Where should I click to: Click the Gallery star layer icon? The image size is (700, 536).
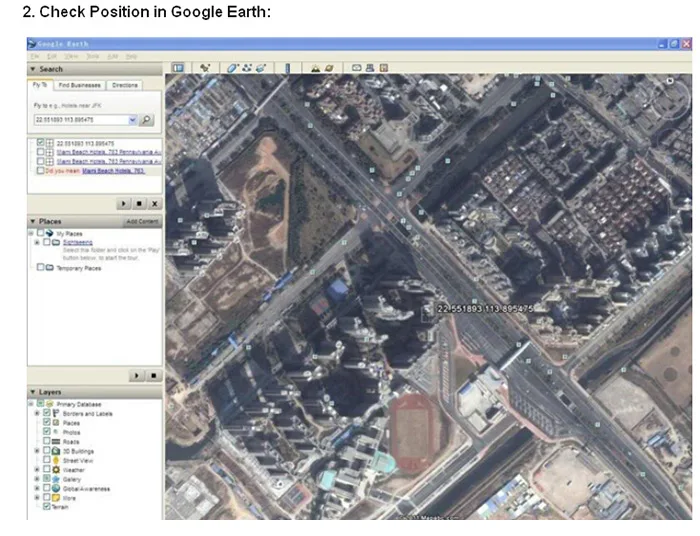56,479
